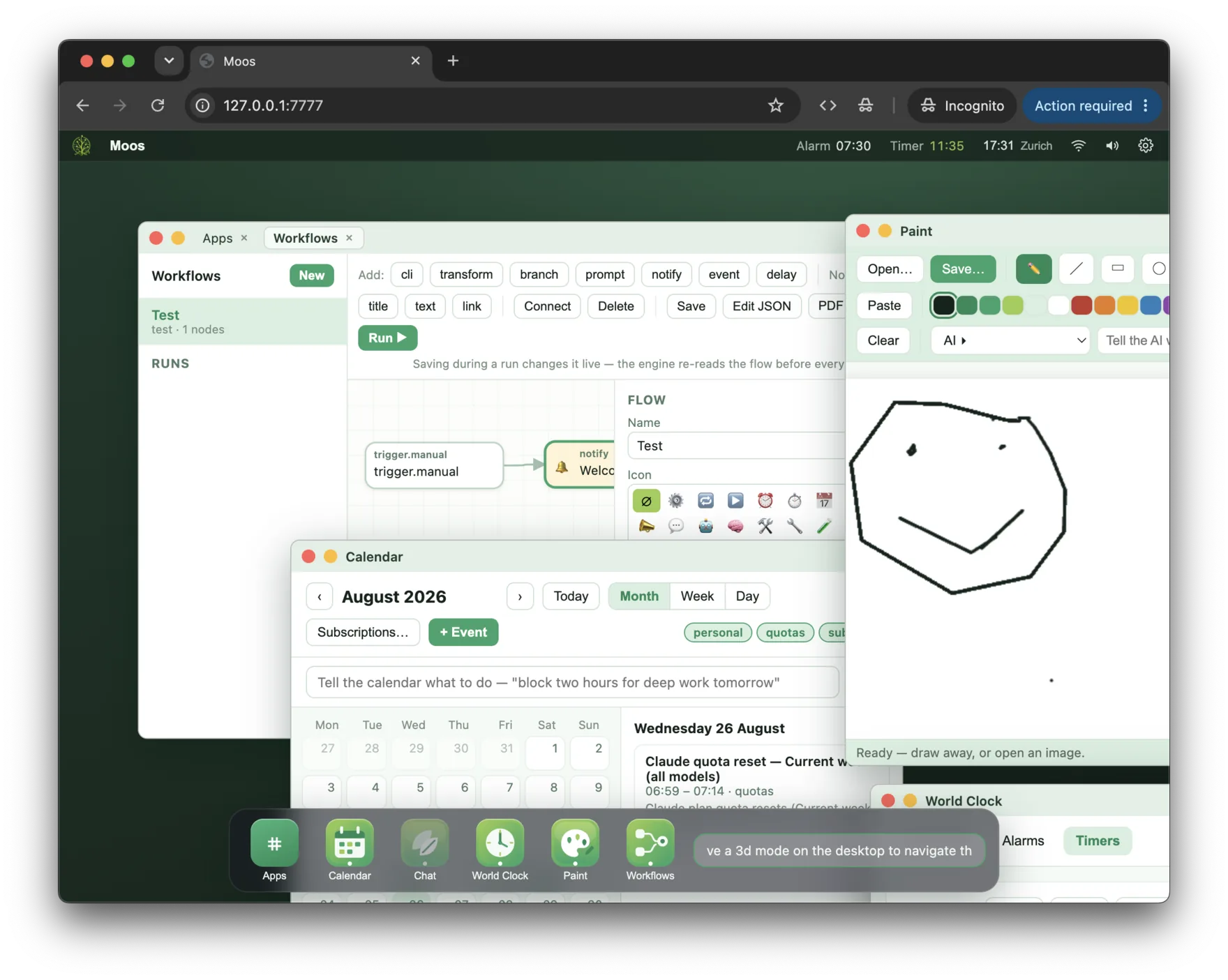Open the Alarms tab in World Clock
The width and height of the screenshot is (1228, 980).
click(x=1023, y=840)
